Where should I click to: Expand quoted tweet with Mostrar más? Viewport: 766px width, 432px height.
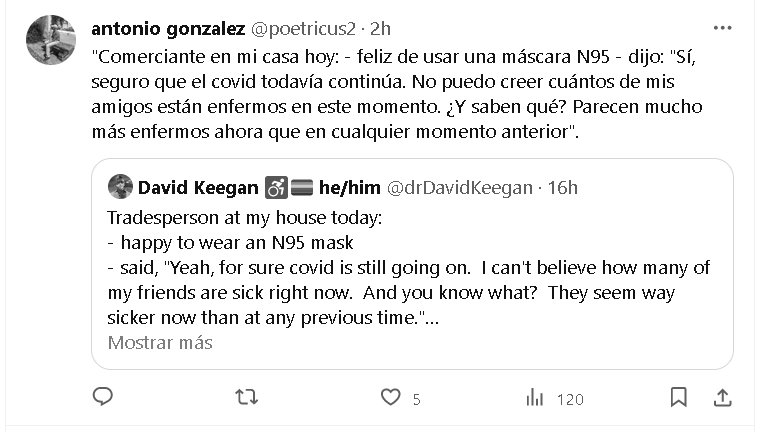pos(159,342)
